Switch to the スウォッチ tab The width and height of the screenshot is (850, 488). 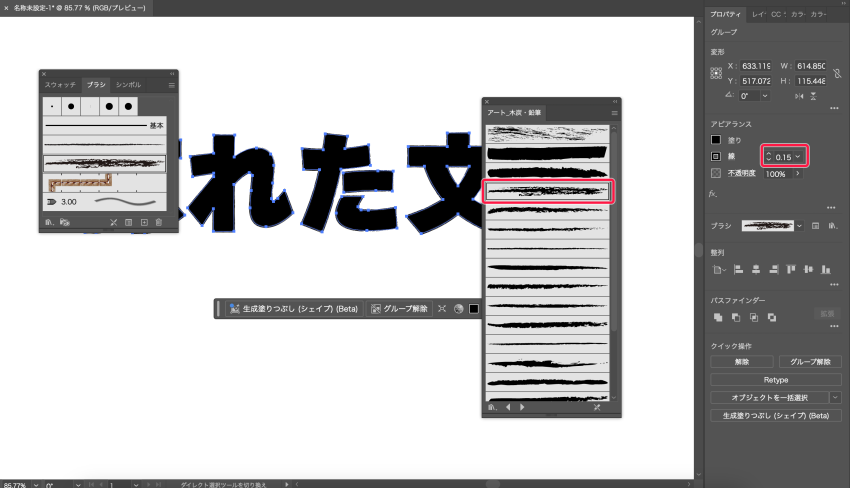(60, 85)
